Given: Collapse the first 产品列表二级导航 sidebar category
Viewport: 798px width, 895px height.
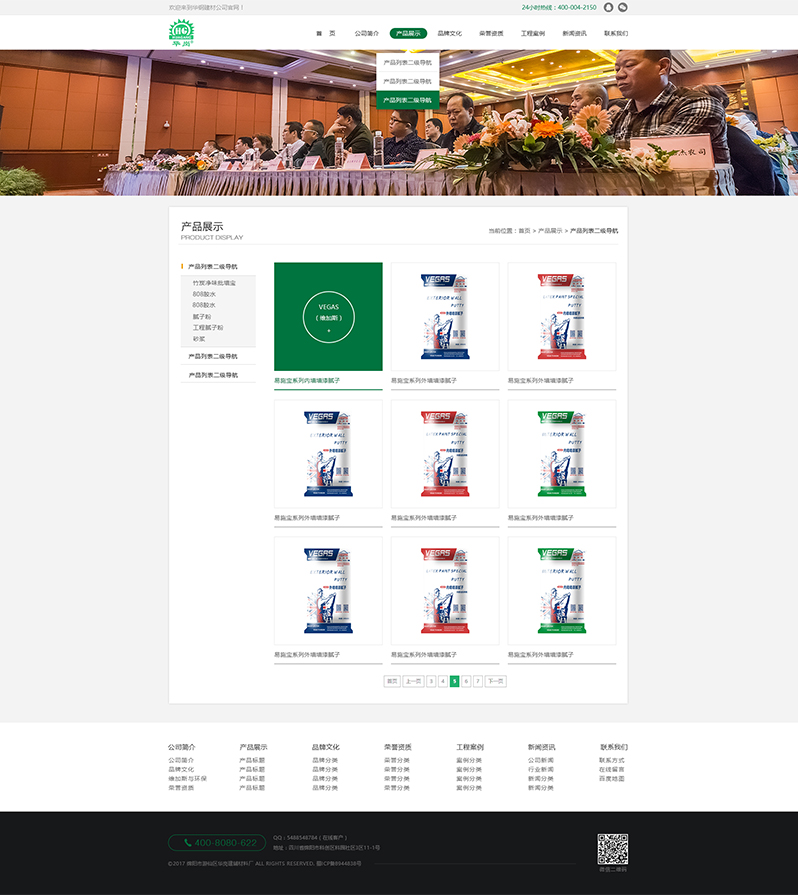Looking at the screenshot, I should click(213, 267).
